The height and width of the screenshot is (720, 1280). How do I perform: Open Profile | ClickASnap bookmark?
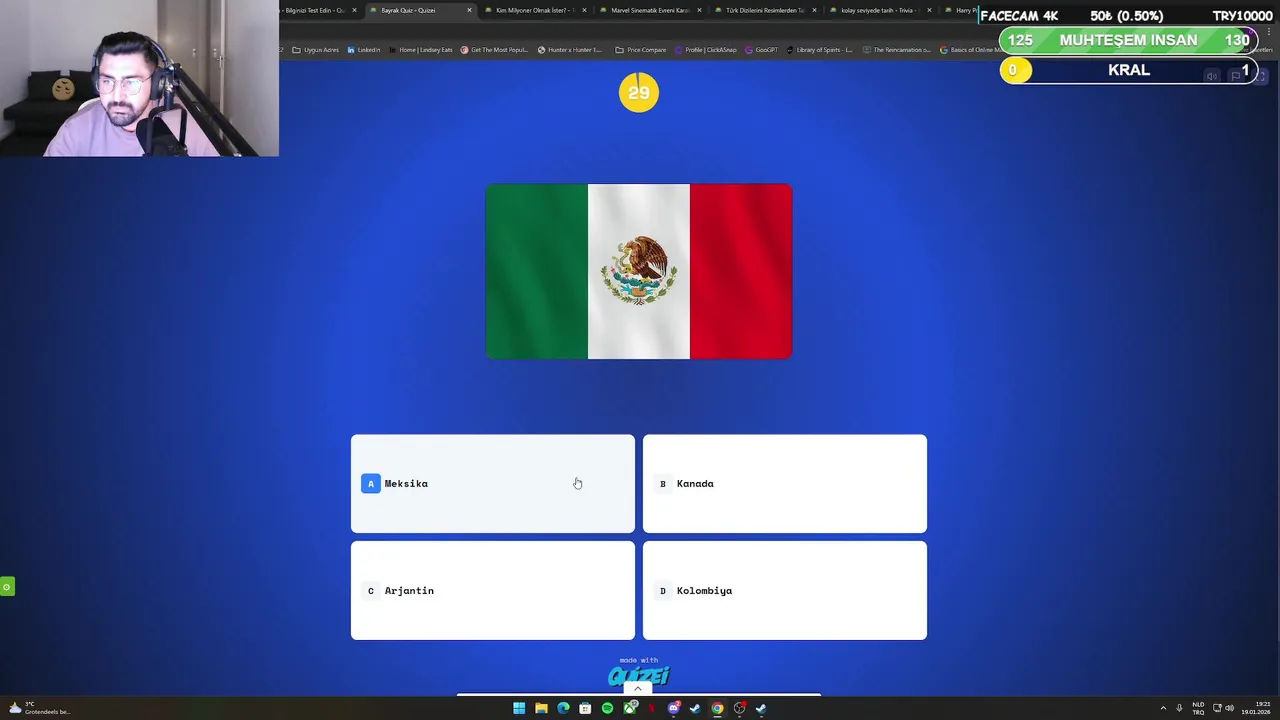click(x=706, y=50)
